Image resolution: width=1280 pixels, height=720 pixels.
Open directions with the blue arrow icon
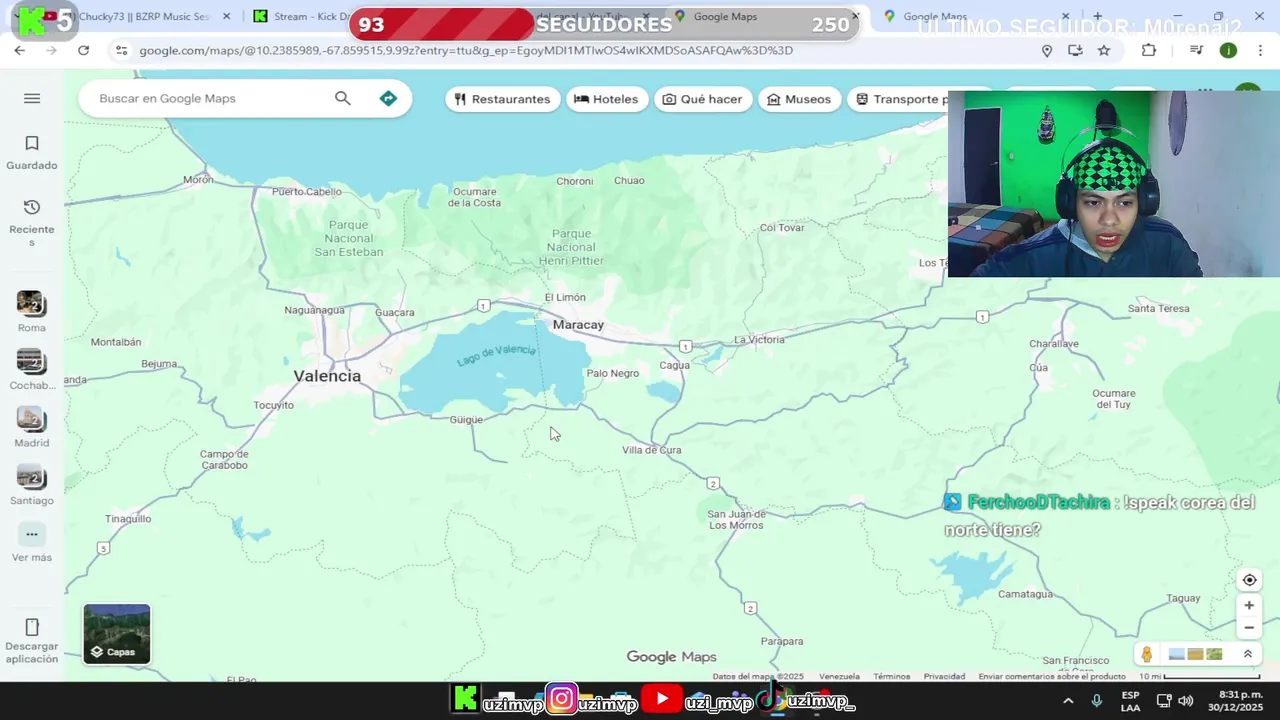[x=388, y=98]
